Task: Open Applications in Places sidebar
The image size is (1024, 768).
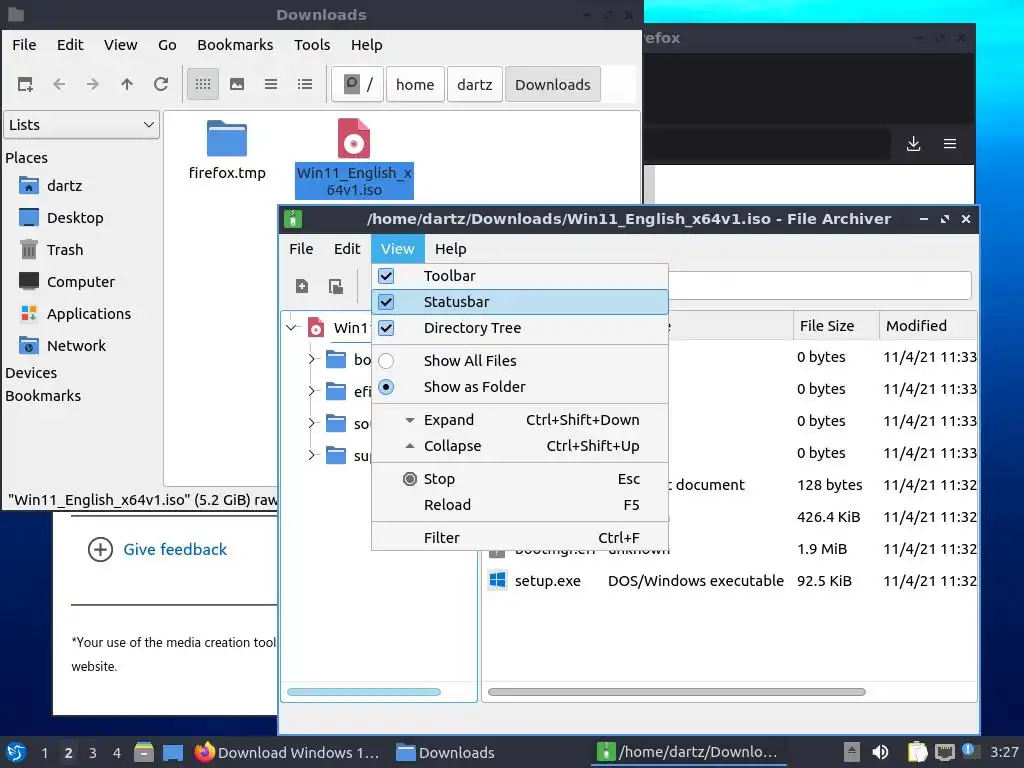Action: (74, 314)
